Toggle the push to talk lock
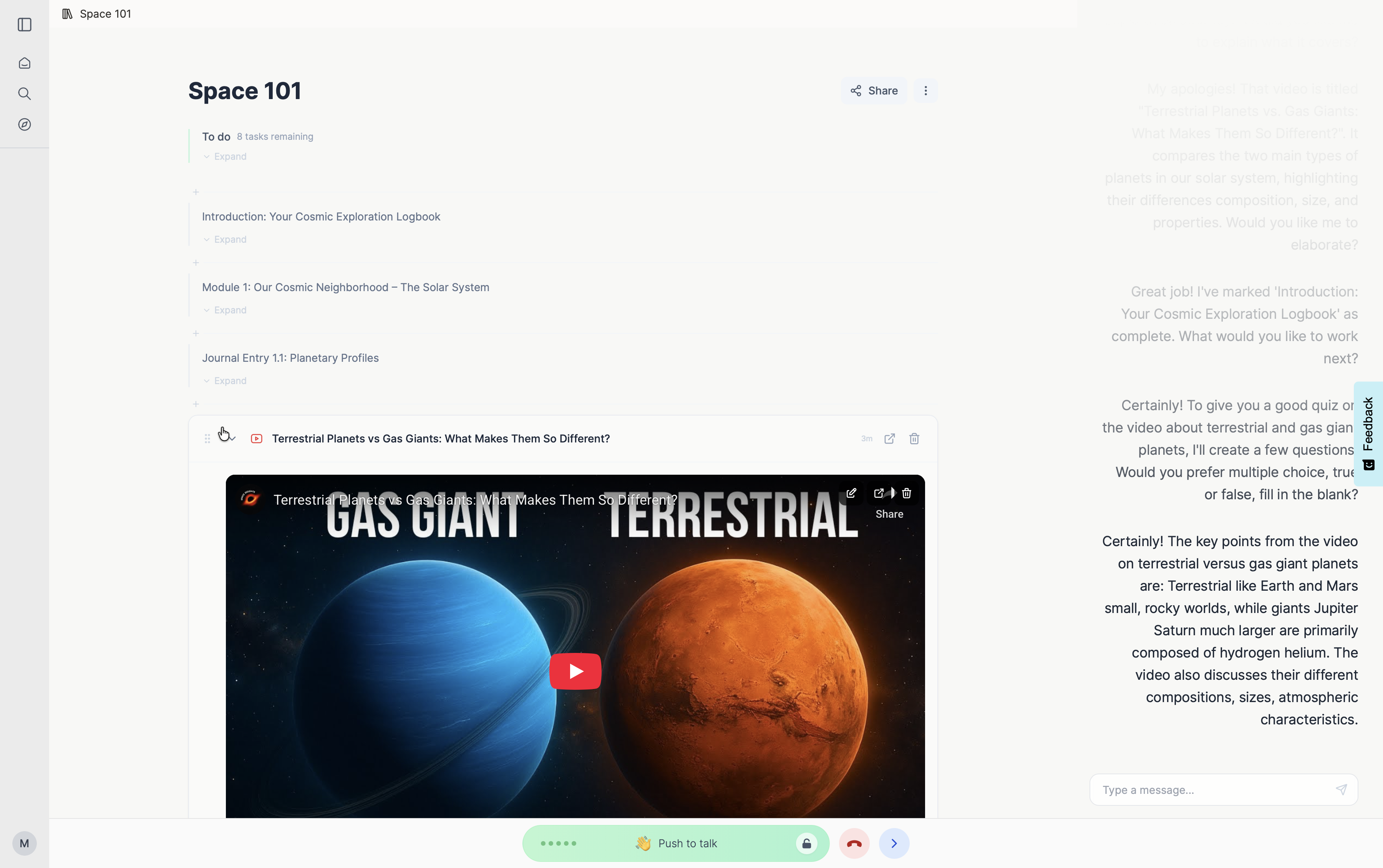The height and width of the screenshot is (868, 1383). 806,843
